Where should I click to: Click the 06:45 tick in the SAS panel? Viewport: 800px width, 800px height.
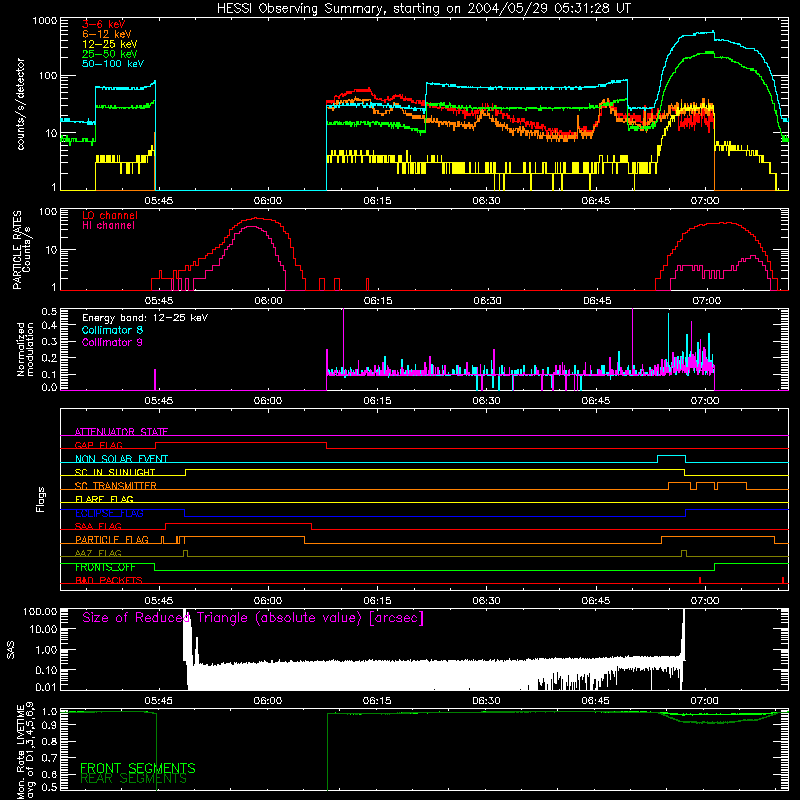pyautogui.click(x=595, y=701)
